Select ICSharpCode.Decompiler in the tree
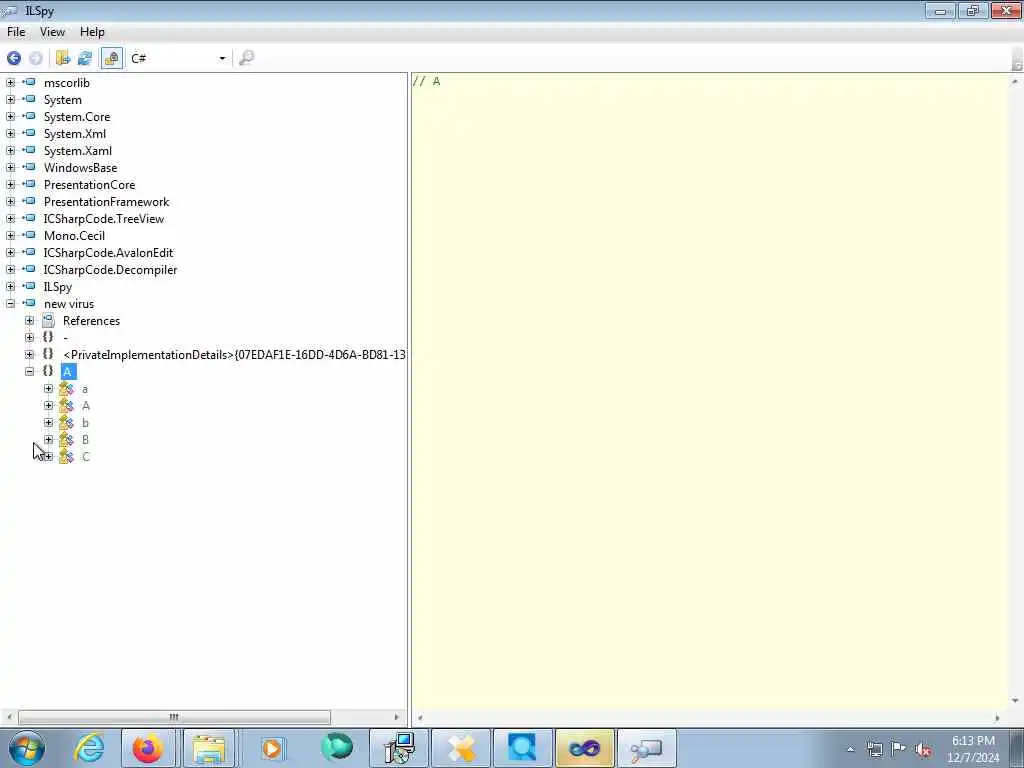Viewport: 1024px width, 768px height. click(110, 270)
